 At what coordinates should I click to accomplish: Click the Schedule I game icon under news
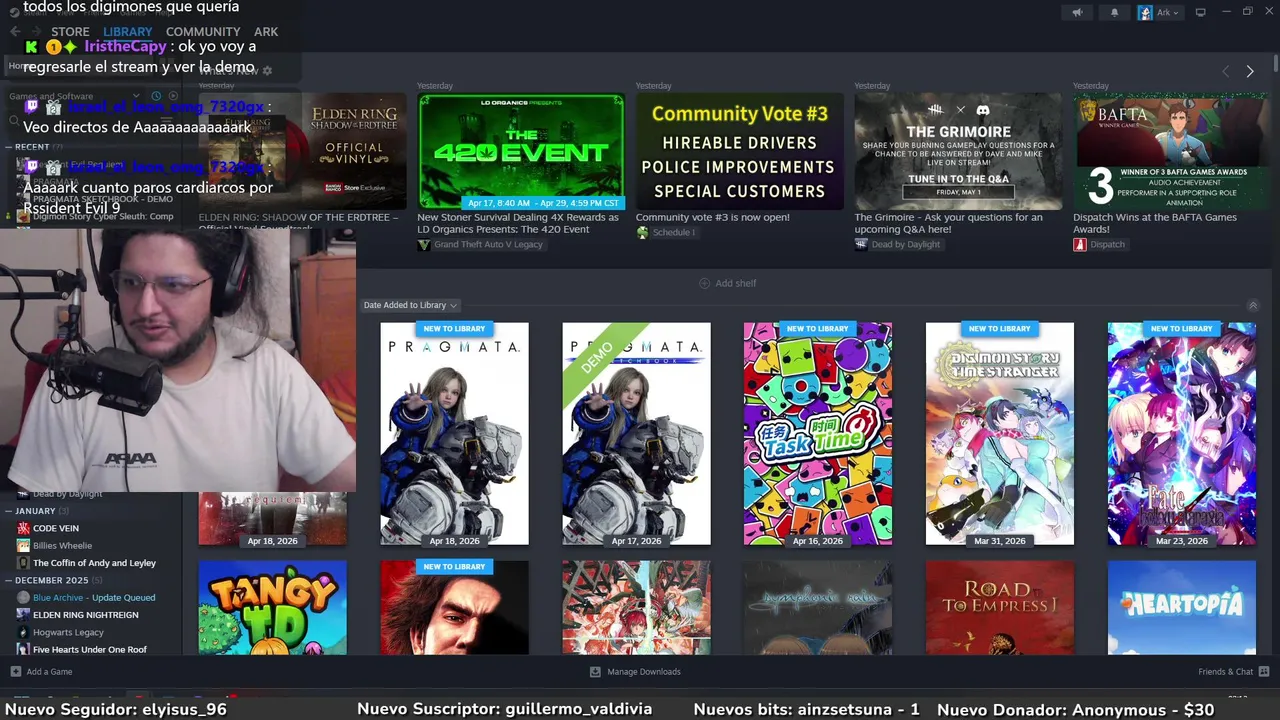click(x=642, y=233)
